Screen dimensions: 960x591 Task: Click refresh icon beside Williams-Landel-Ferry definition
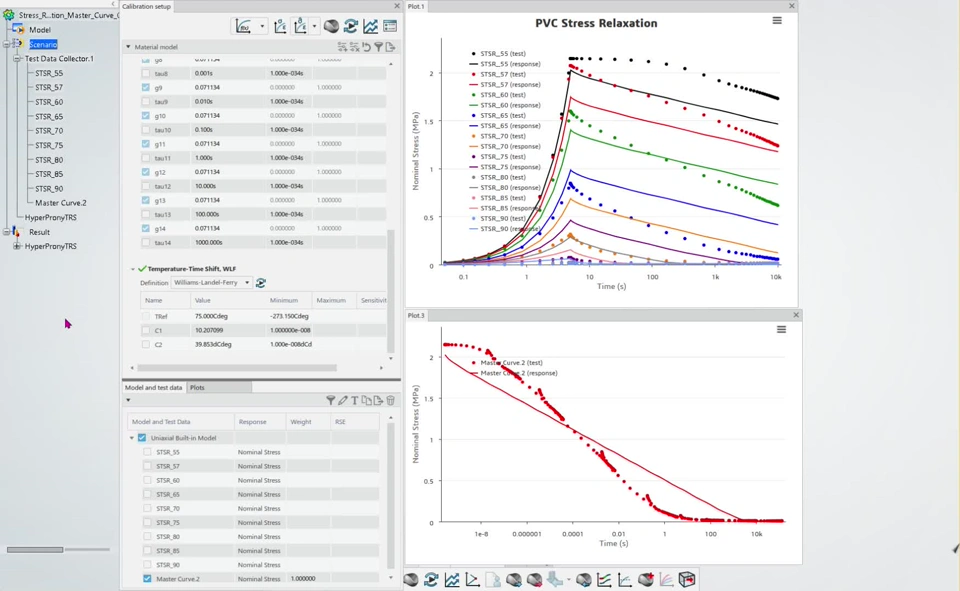(x=261, y=283)
